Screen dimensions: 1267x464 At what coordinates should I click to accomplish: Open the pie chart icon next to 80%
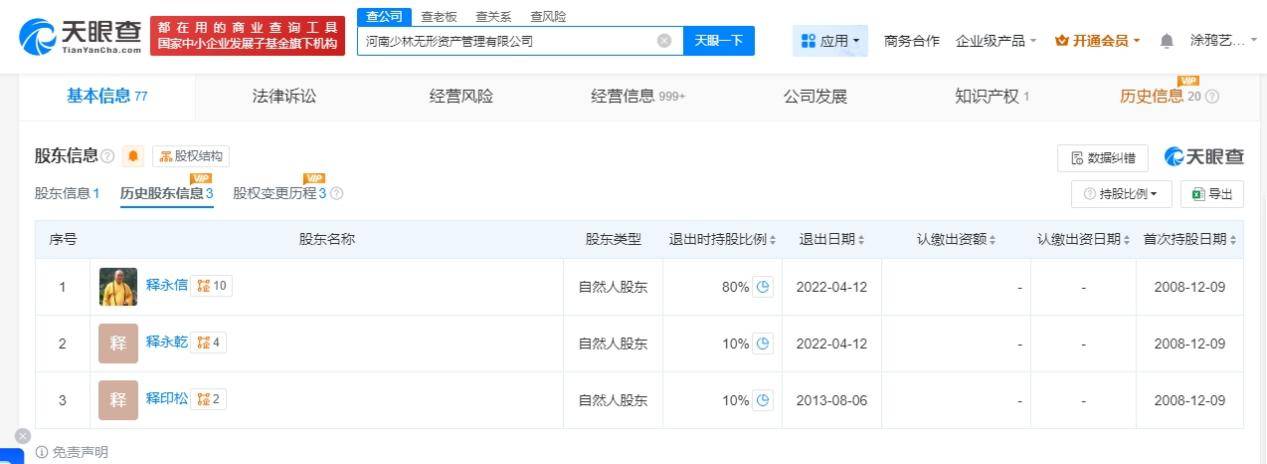click(763, 287)
